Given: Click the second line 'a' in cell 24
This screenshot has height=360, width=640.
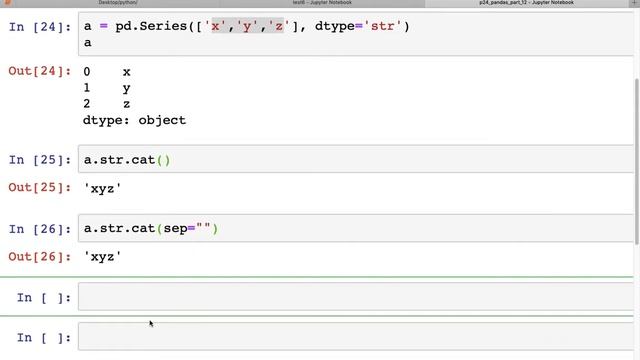Looking at the screenshot, I should [88, 42].
